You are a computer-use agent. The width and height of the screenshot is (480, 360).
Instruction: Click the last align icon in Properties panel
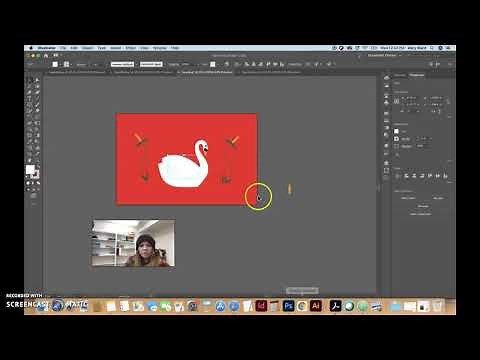[x=445, y=176]
